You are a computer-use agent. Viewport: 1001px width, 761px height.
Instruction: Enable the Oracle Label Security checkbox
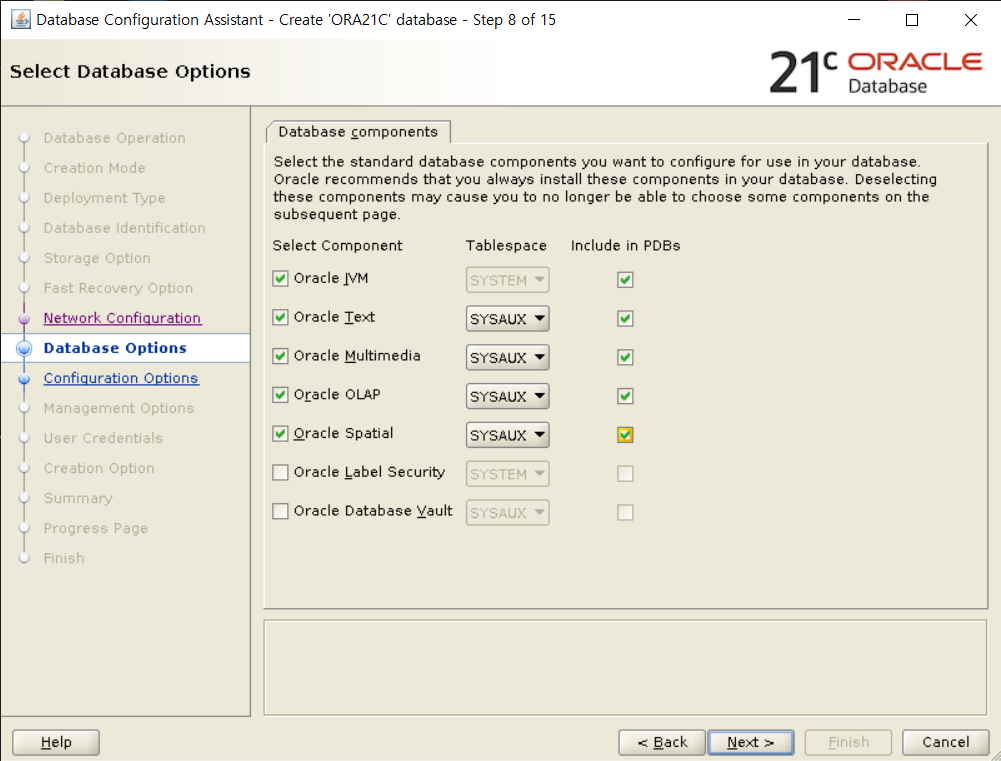point(280,472)
